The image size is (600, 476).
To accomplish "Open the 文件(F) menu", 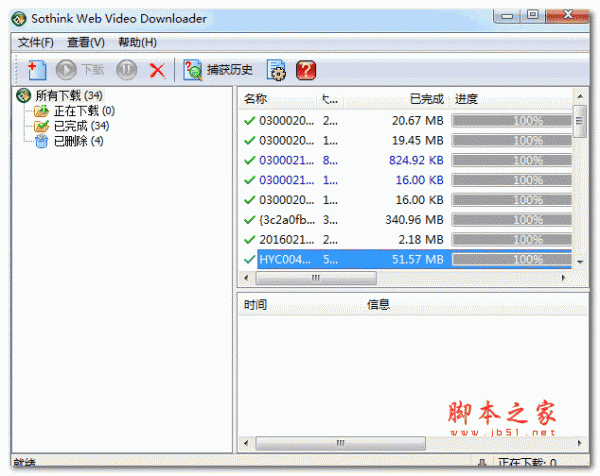I will [36, 42].
